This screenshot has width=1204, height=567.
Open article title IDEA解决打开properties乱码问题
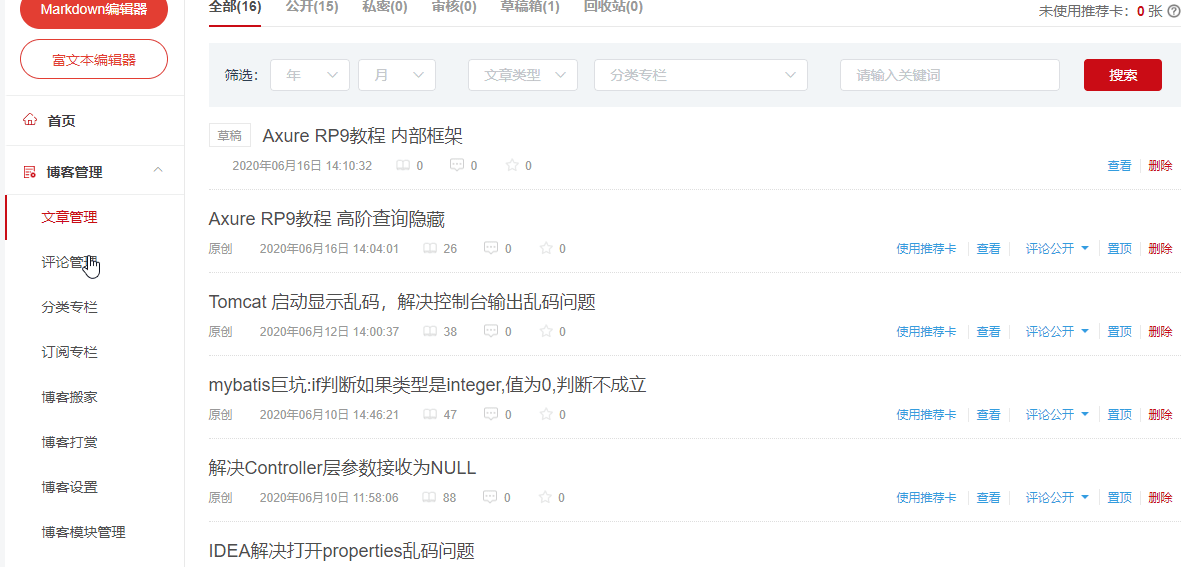pos(342,551)
